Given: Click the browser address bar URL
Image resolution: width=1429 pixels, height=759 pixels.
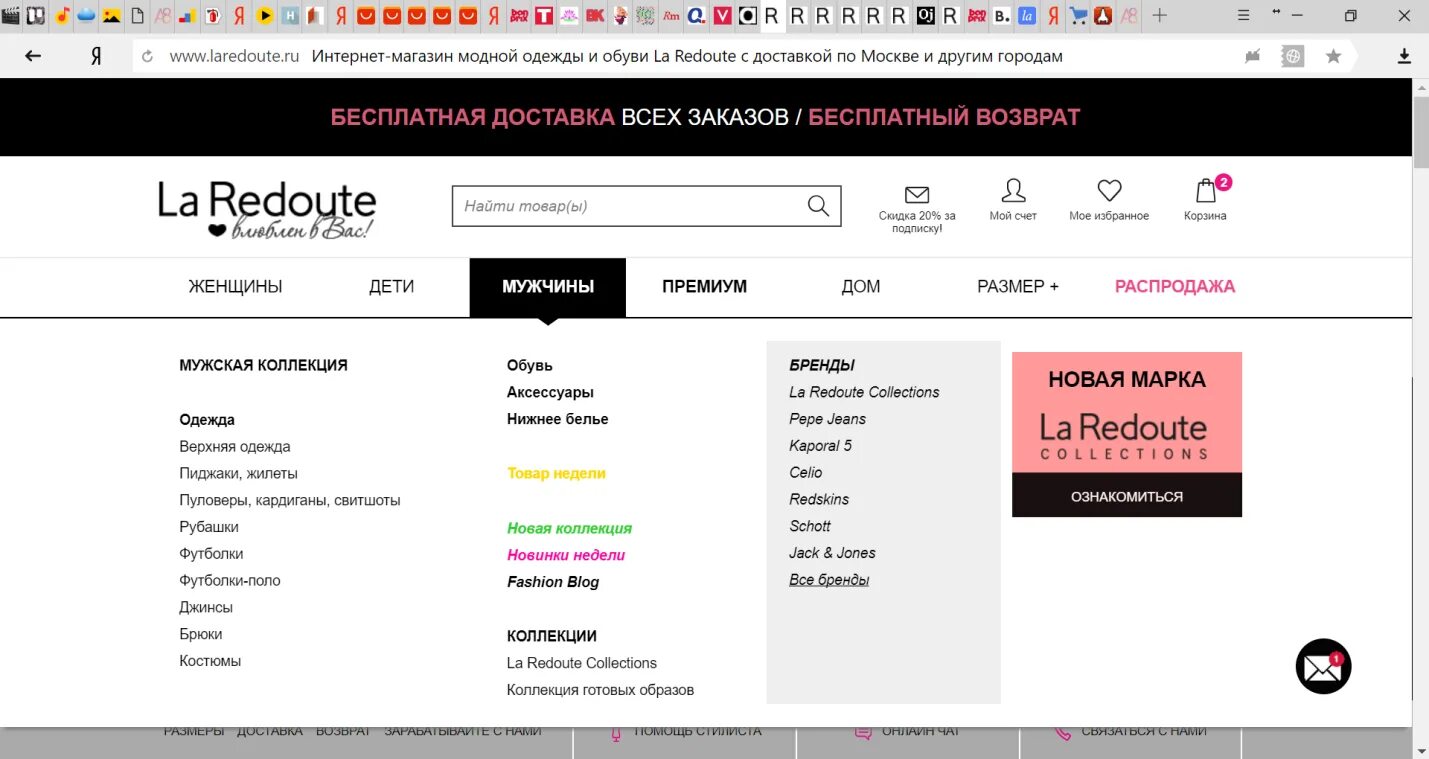Looking at the screenshot, I should pos(234,57).
